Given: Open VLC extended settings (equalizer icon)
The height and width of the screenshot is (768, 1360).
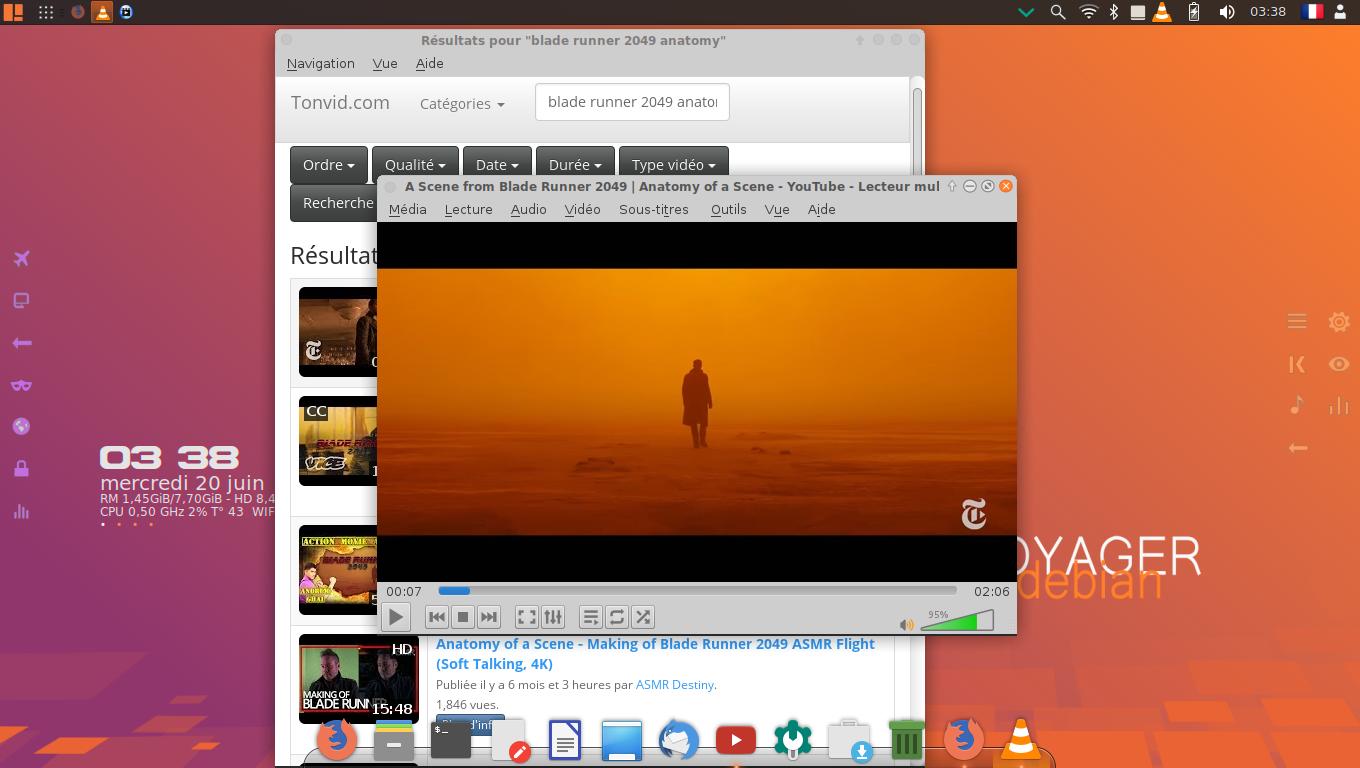Looking at the screenshot, I should (552, 617).
